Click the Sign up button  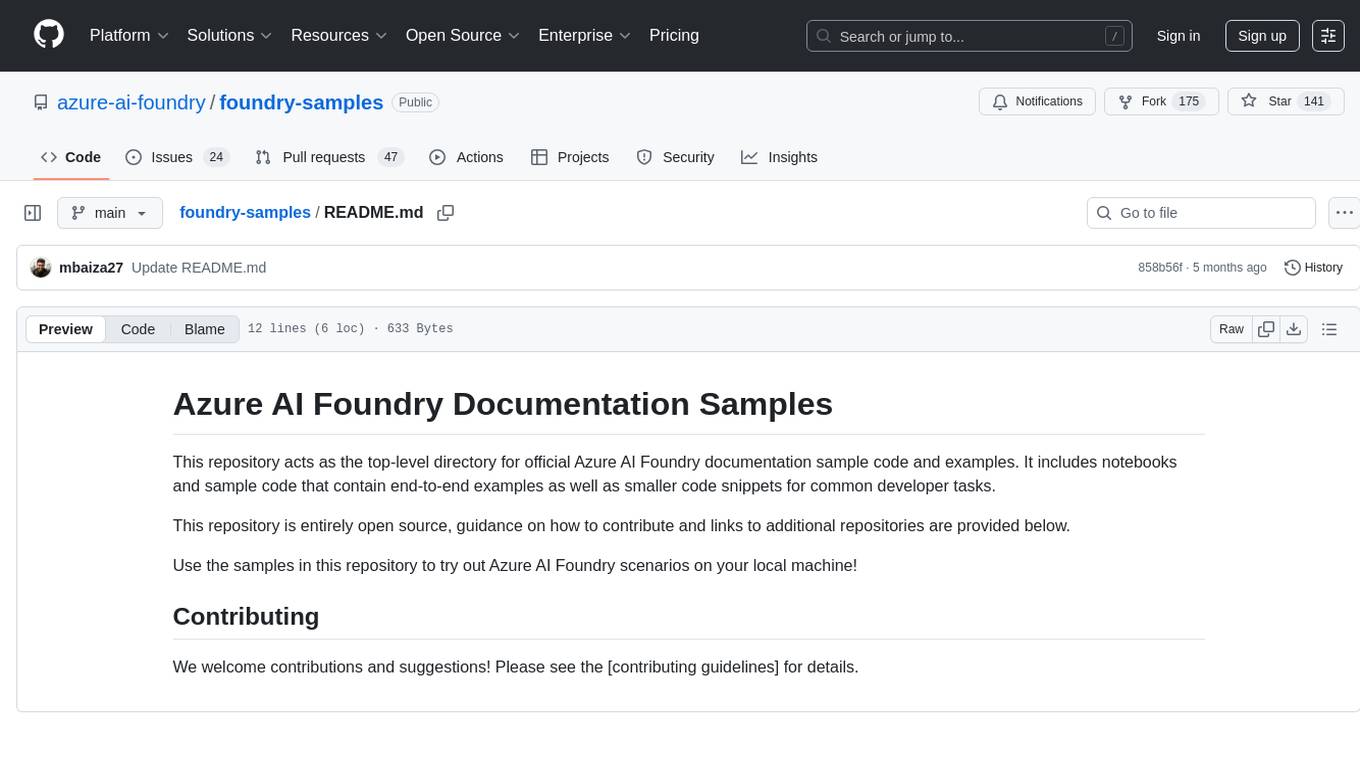click(x=1262, y=36)
